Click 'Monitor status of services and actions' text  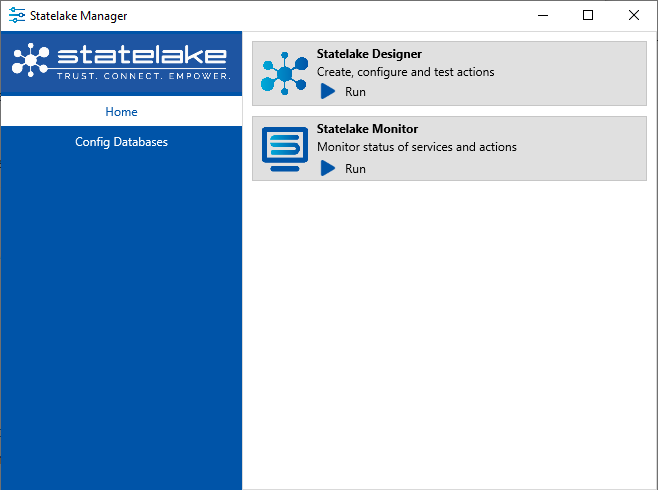click(x=417, y=147)
